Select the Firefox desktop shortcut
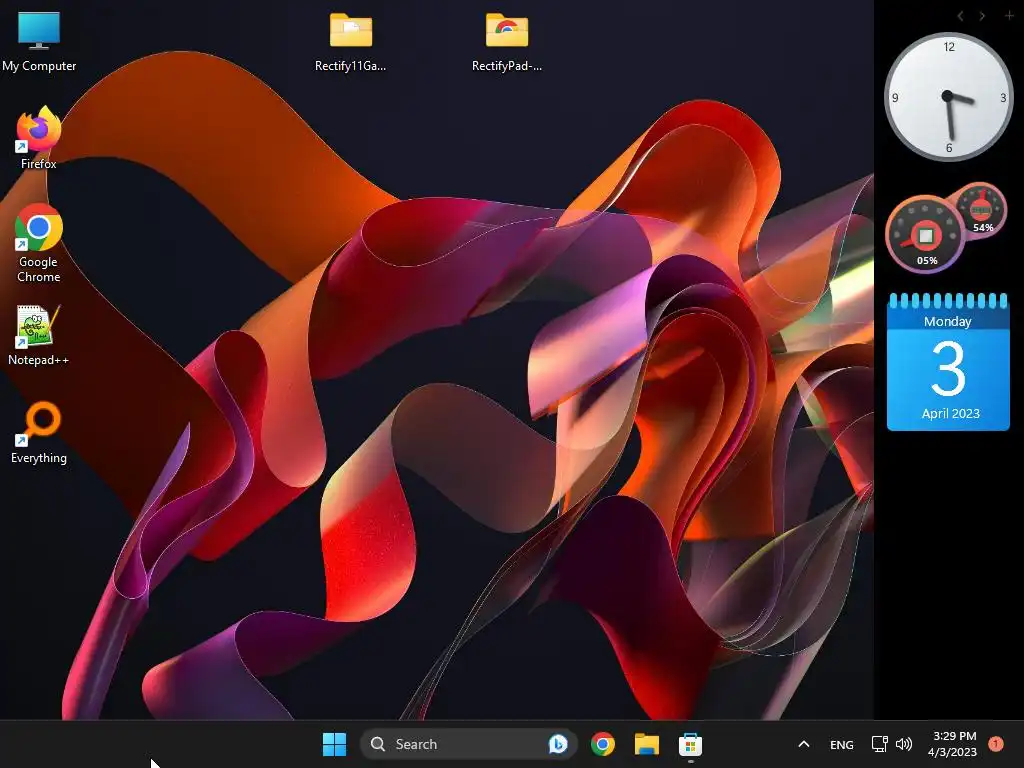Viewport: 1024px width, 768px height. 39,138
